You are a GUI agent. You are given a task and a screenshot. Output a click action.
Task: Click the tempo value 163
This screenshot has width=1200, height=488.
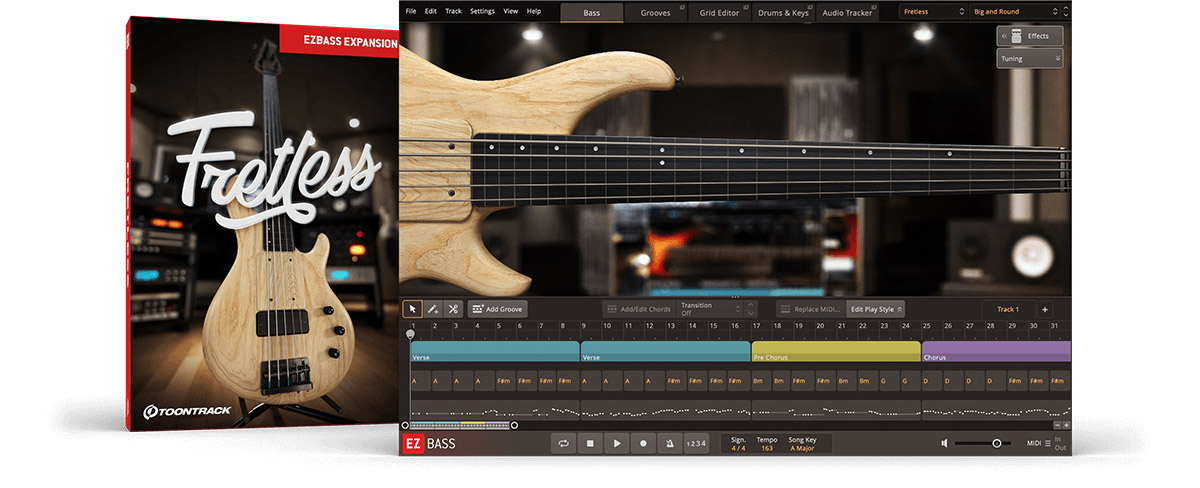(x=767, y=448)
